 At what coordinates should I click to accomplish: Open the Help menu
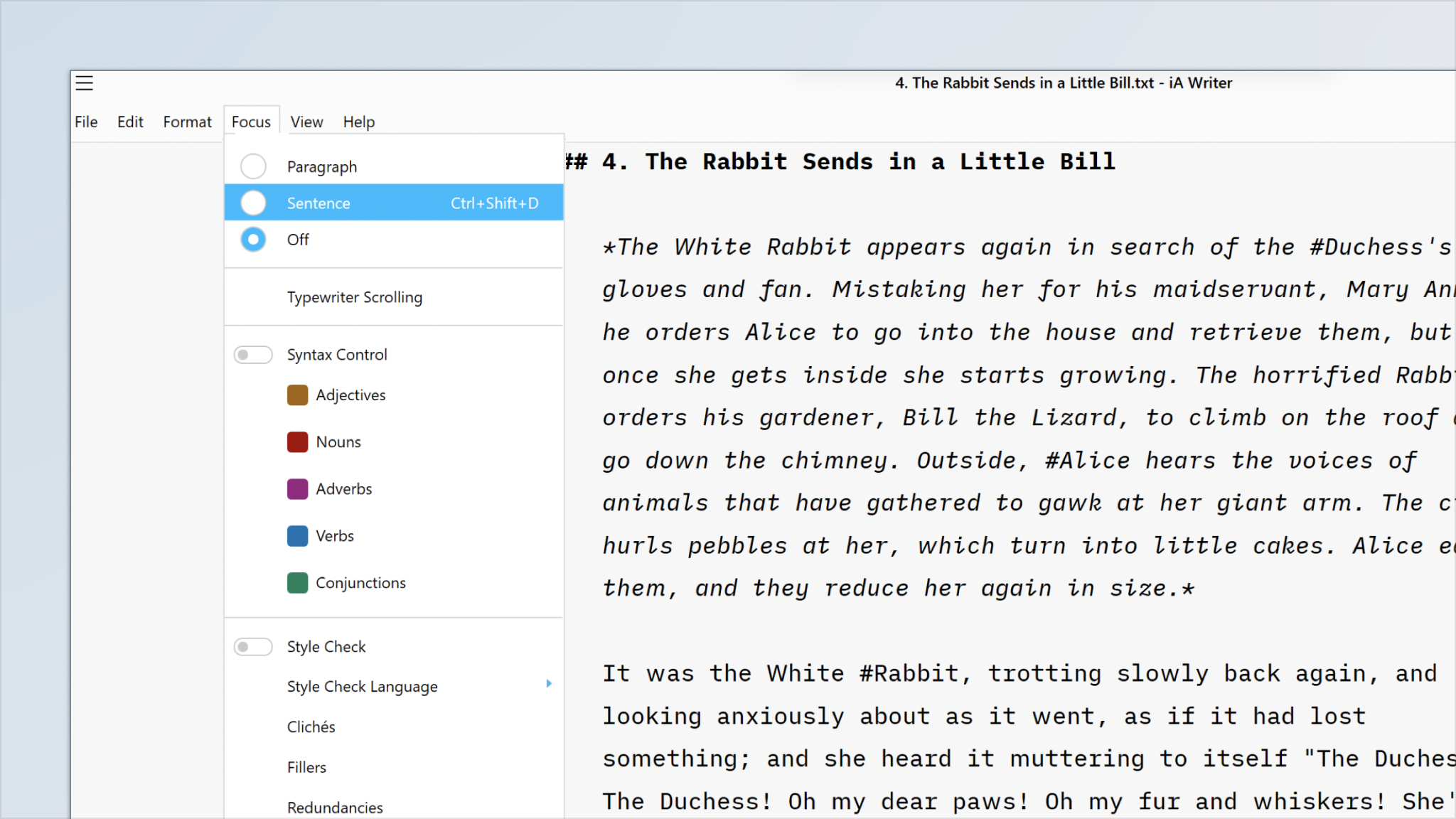358,122
